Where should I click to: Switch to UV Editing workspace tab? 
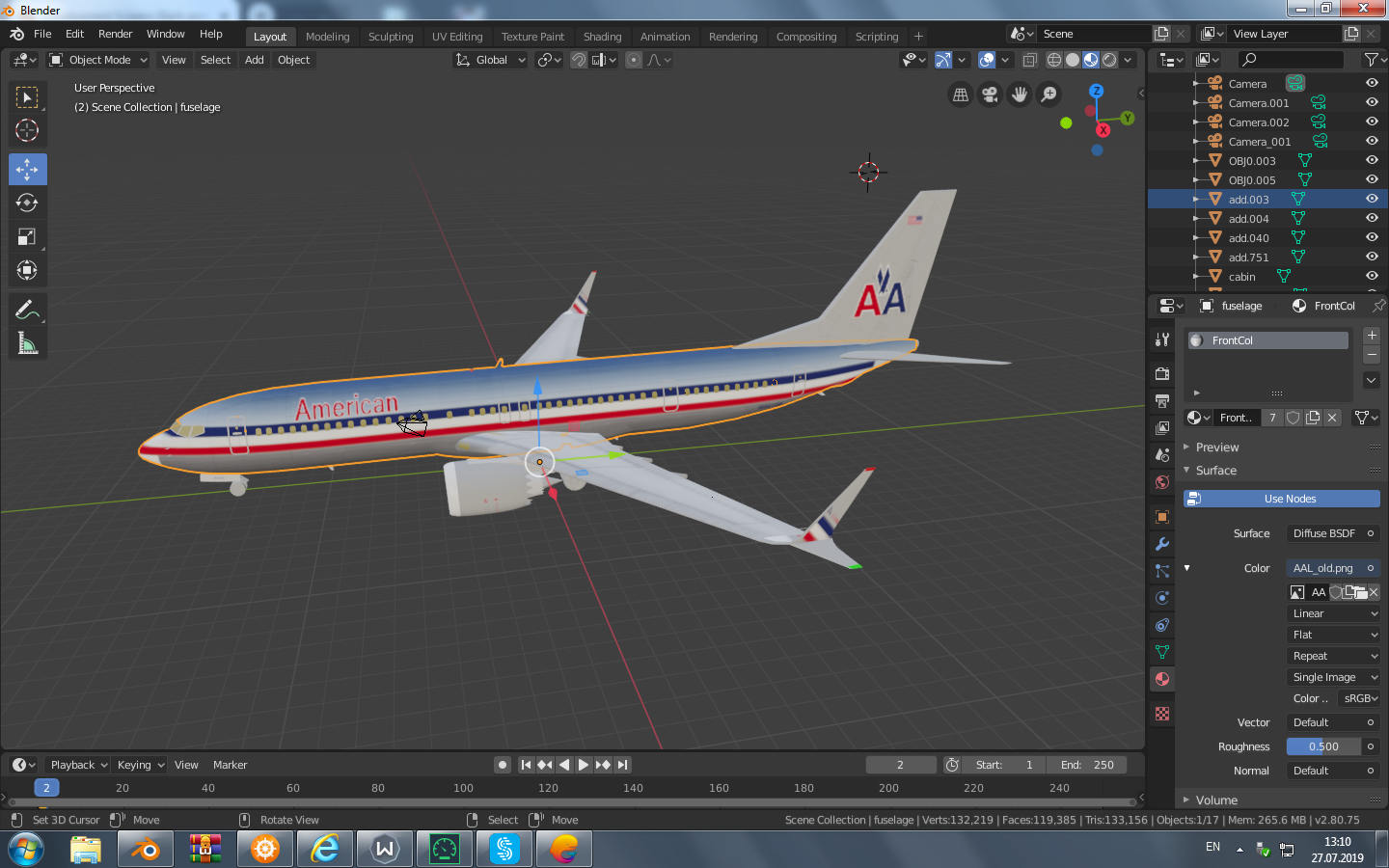coord(457,37)
